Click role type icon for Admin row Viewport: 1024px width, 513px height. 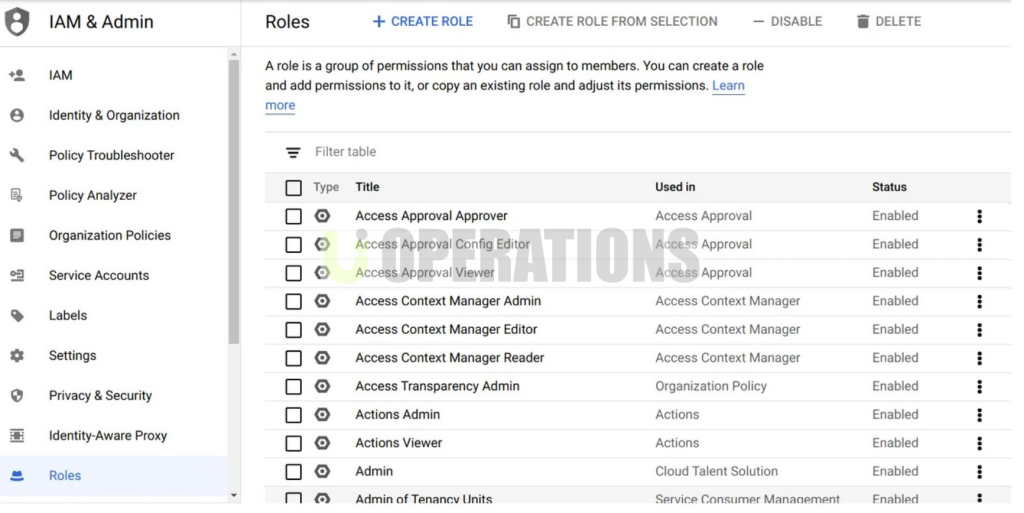point(322,471)
